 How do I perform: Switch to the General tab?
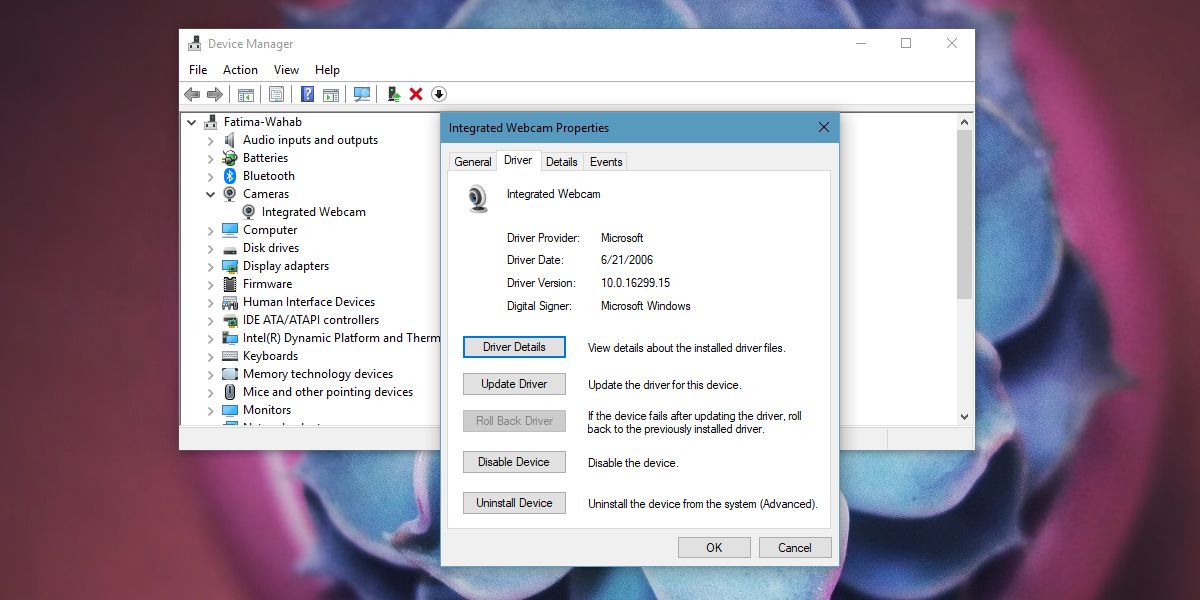pos(473,162)
